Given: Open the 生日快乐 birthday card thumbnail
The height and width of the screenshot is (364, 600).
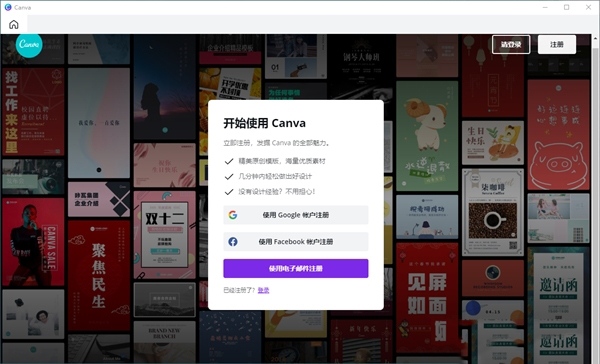Looking at the screenshot, I should coord(493,143).
